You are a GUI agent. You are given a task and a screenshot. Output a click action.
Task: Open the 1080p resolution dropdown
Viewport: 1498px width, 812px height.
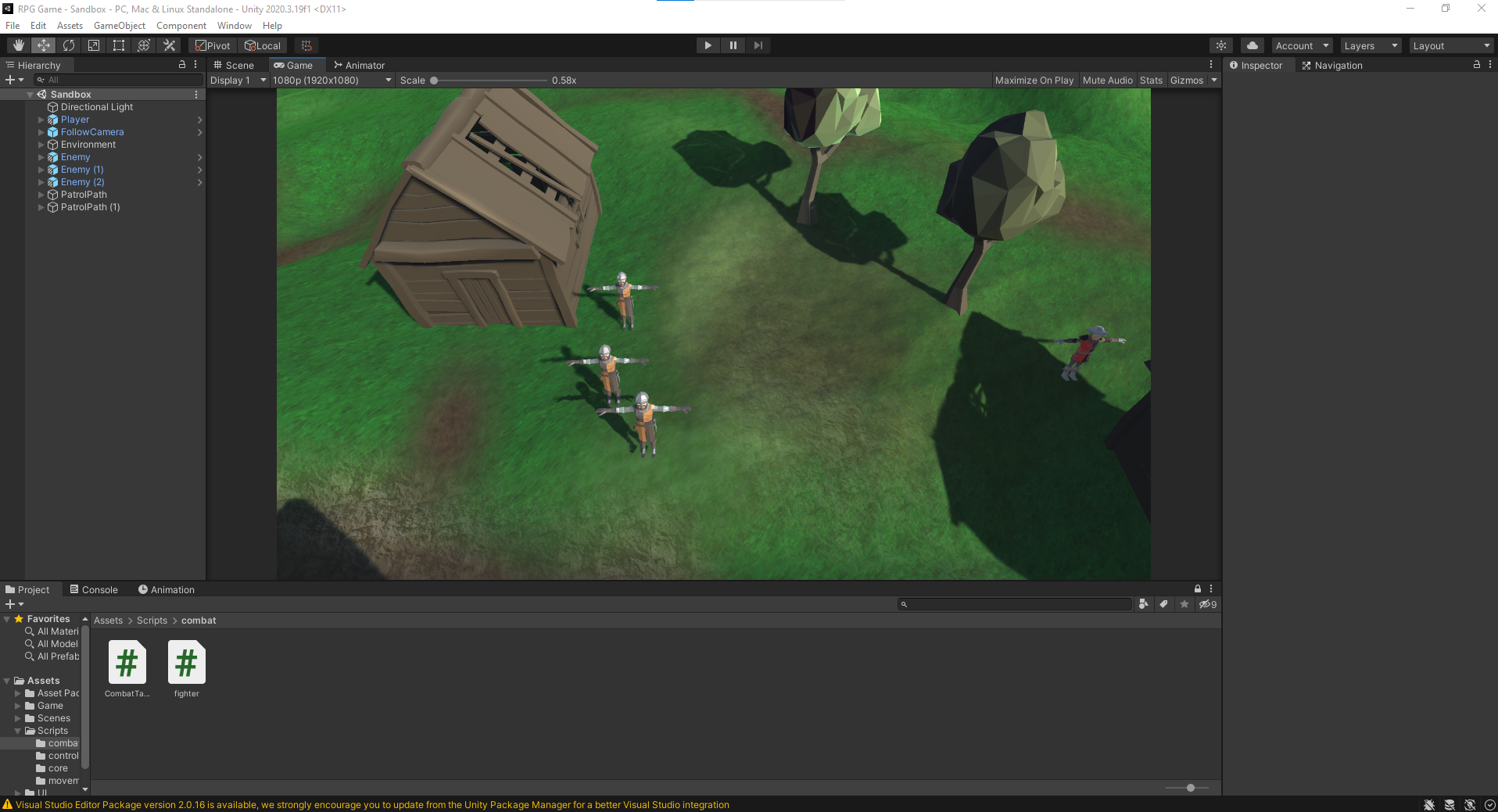tap(331, 80)
